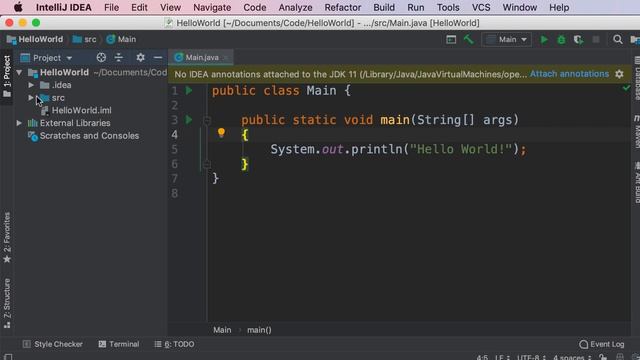Open the annotations banner gear settings
The height and width of the screenshot is (360, 640).
(619, 74)
